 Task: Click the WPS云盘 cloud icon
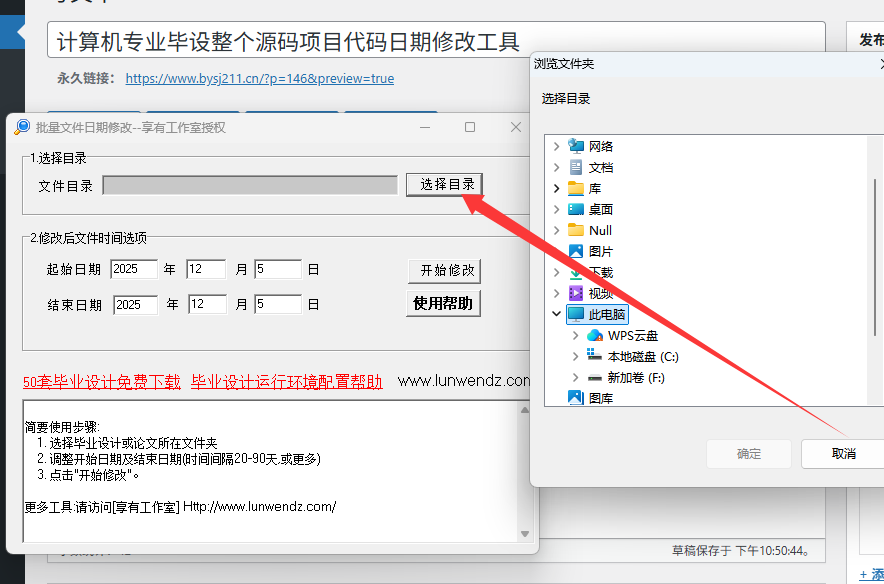(x=595, y=335)
